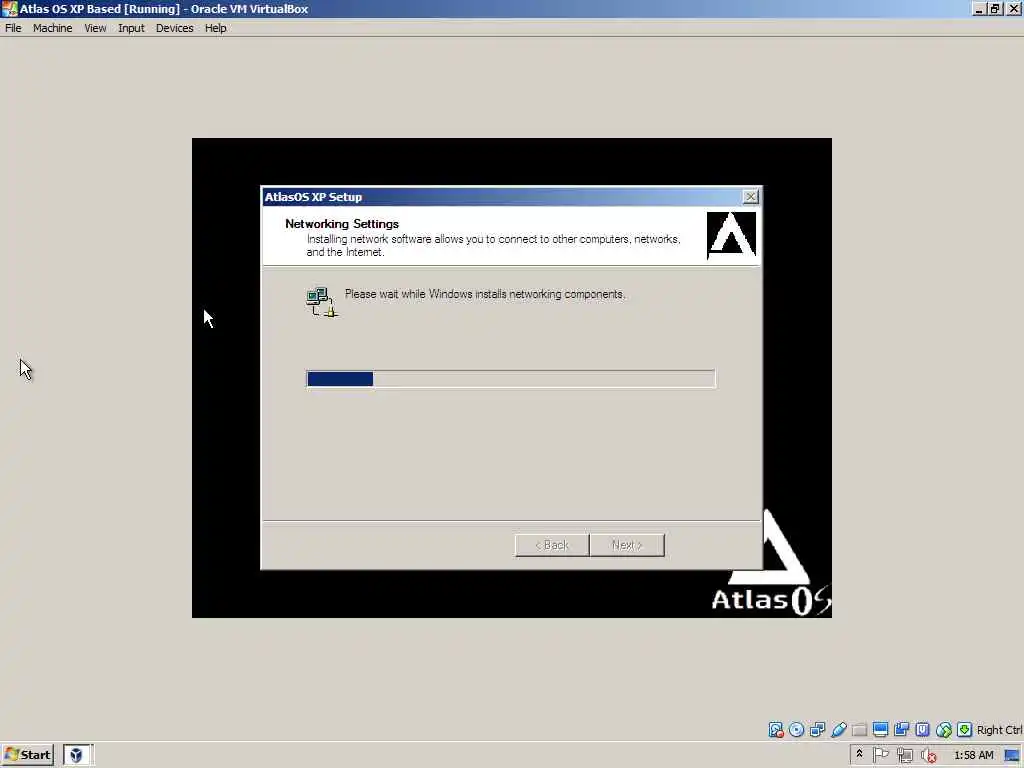This screenshot has width=1024, height=768.
Task: Expand hidden tray icons with chevron
Action: tap(859, 754)
